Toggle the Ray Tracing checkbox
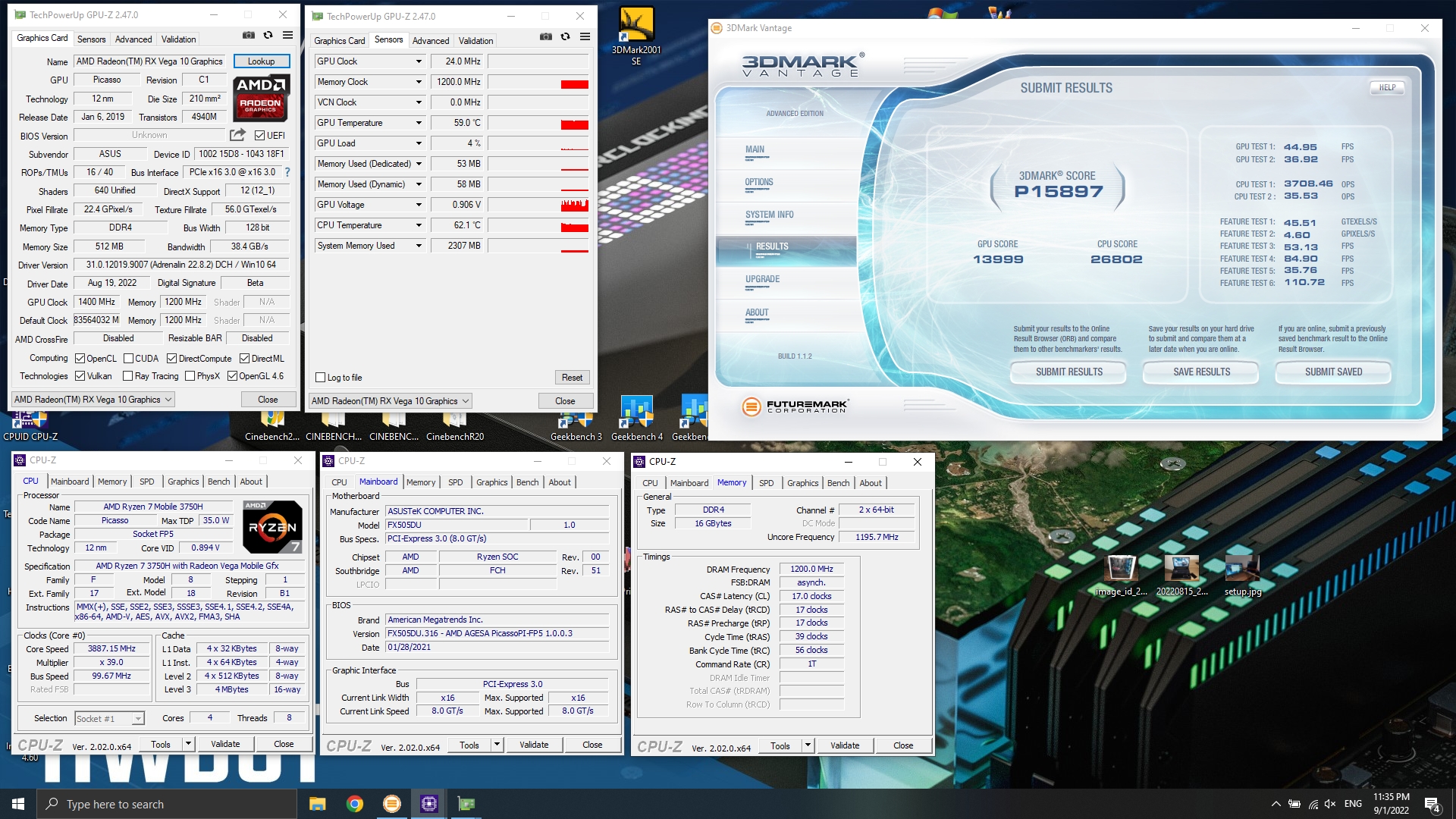 (127, 376)
